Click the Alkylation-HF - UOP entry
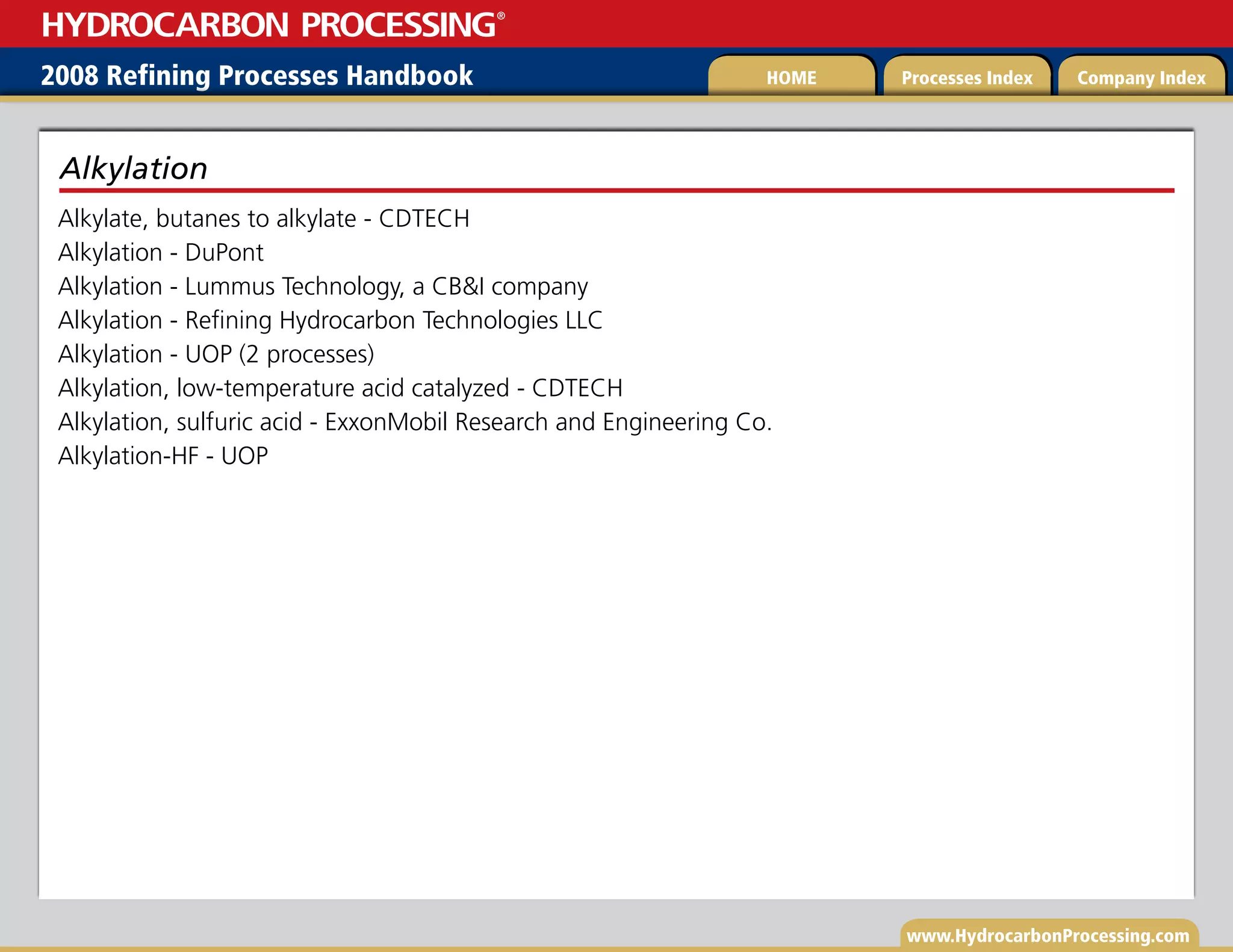This screenshot has height=952, width=1233. (x=163, y=456)
